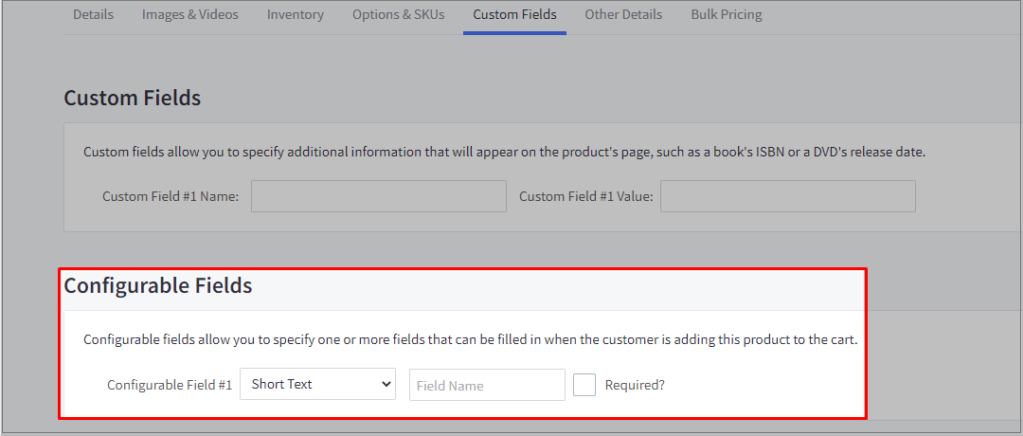The width and height of the screenshot is (1023, 436).
Task: Click the active Custom Fields tab
Action: 514,15
